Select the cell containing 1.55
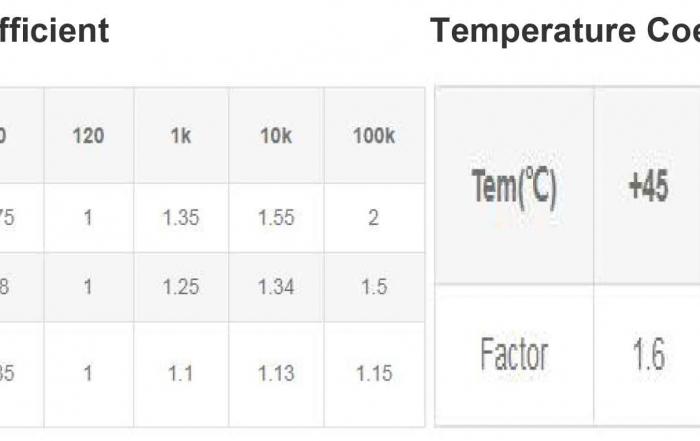The height and width of the screenshot is (441, 700). (x=276, y=218)
